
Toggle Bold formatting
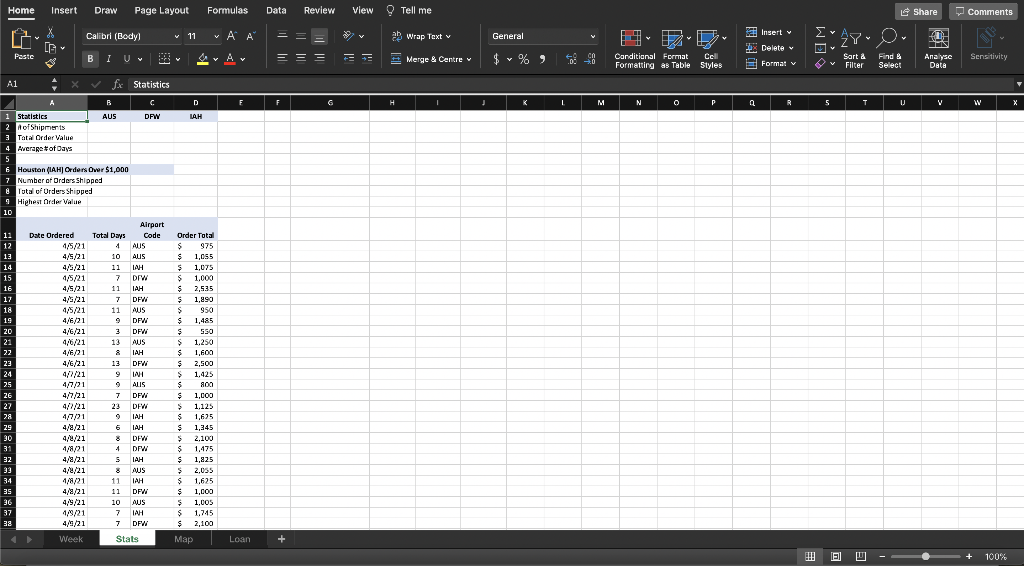click(x=91, y=59)
